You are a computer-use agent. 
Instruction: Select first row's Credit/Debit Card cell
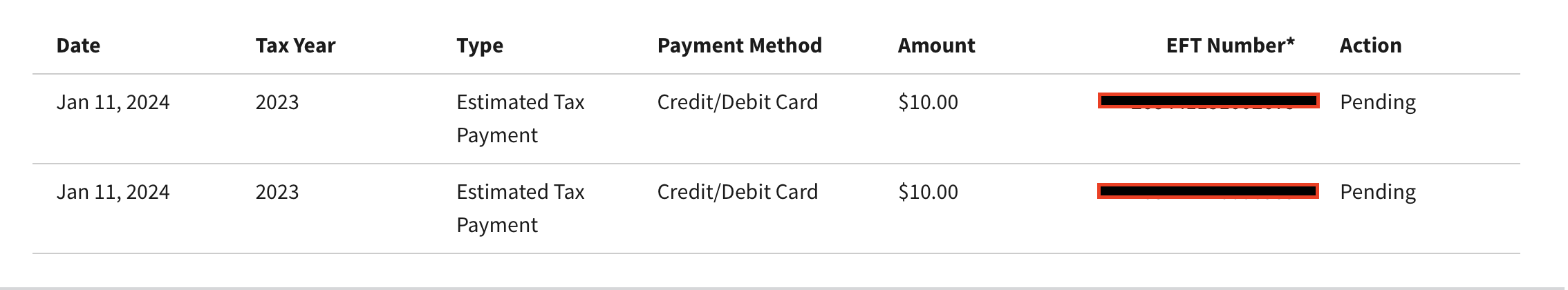[x=737, y=102]
